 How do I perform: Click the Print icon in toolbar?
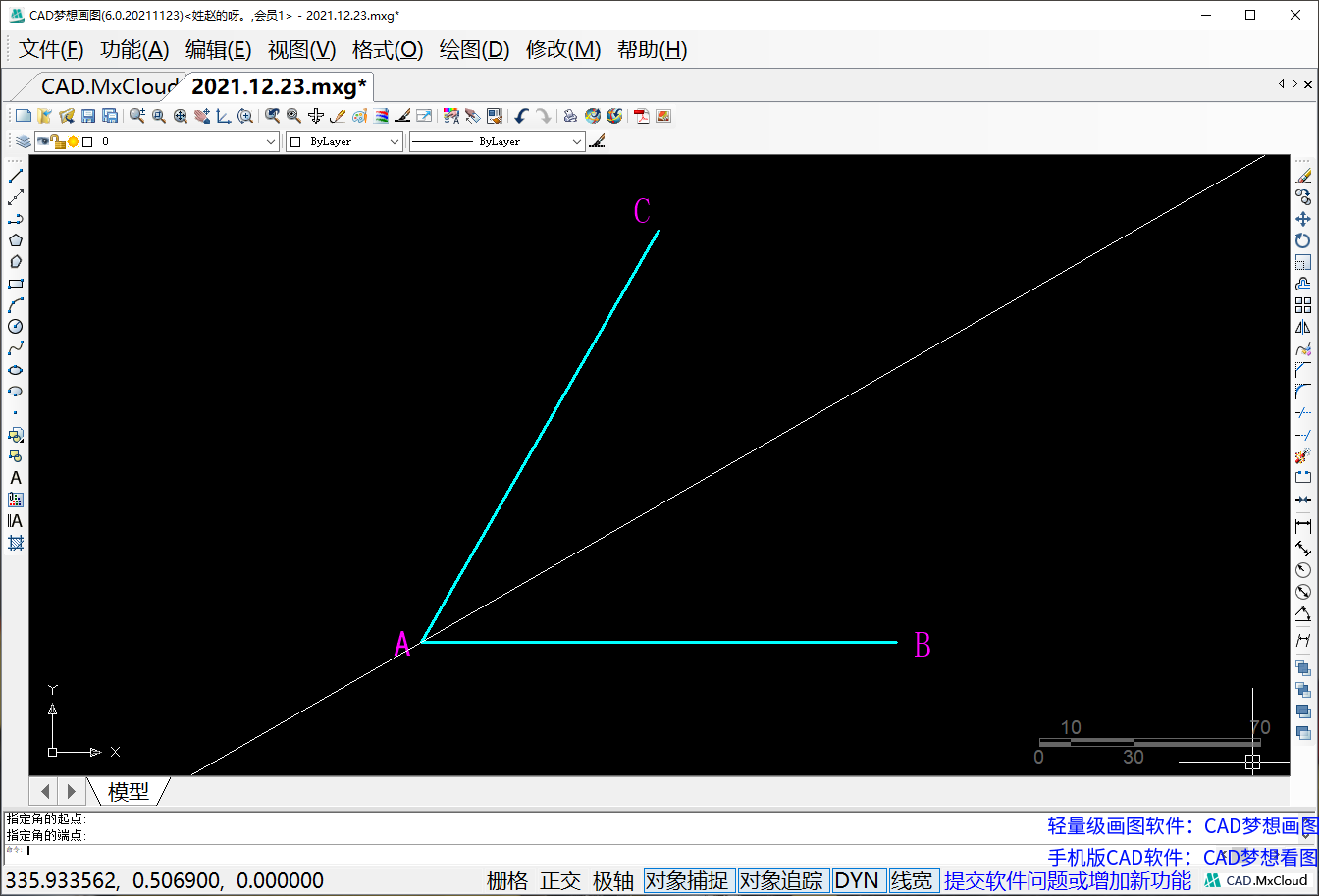(570, 116)
